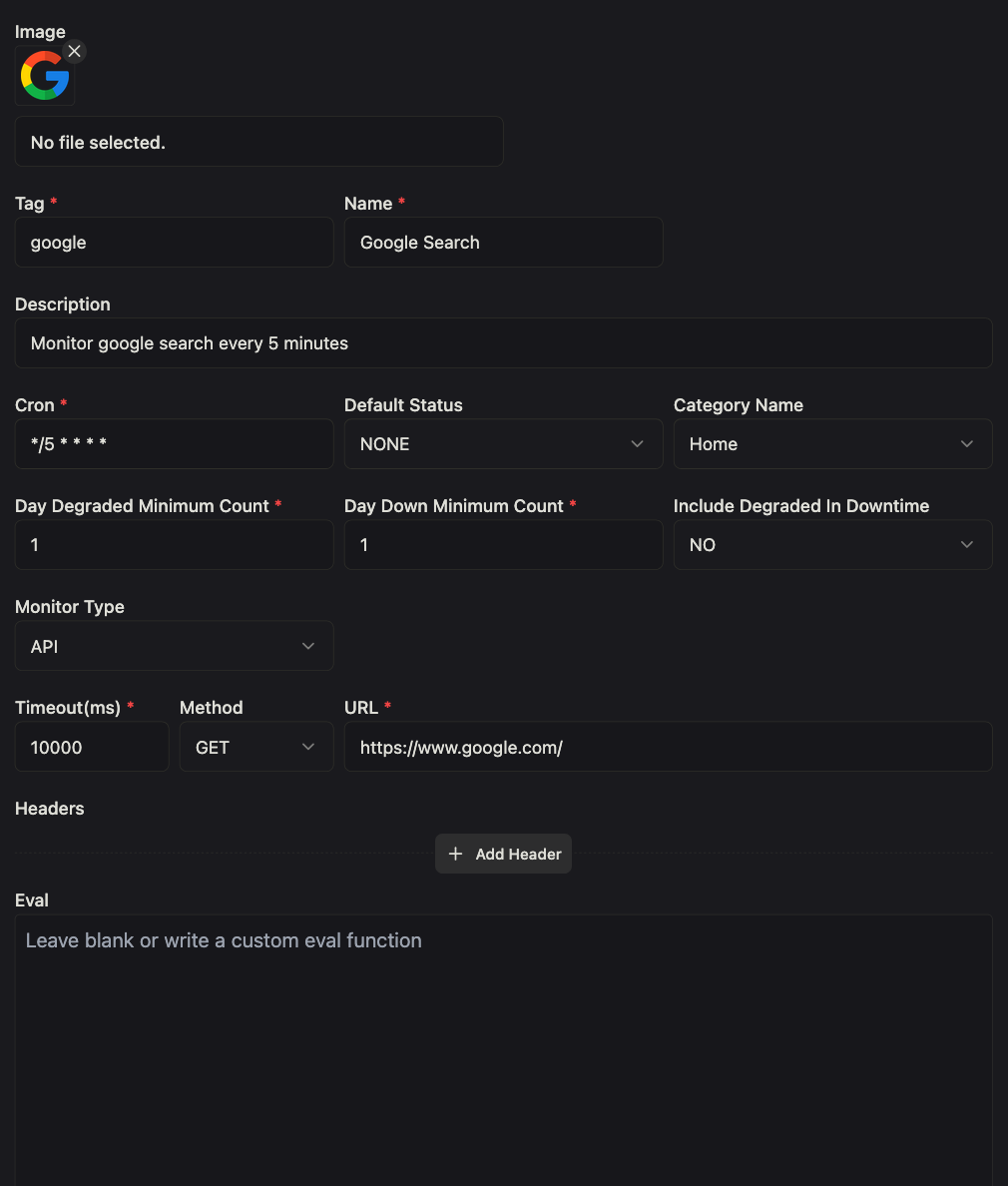
Task: Click the Default Status dropdown chevron
Action: coord(638,443)
